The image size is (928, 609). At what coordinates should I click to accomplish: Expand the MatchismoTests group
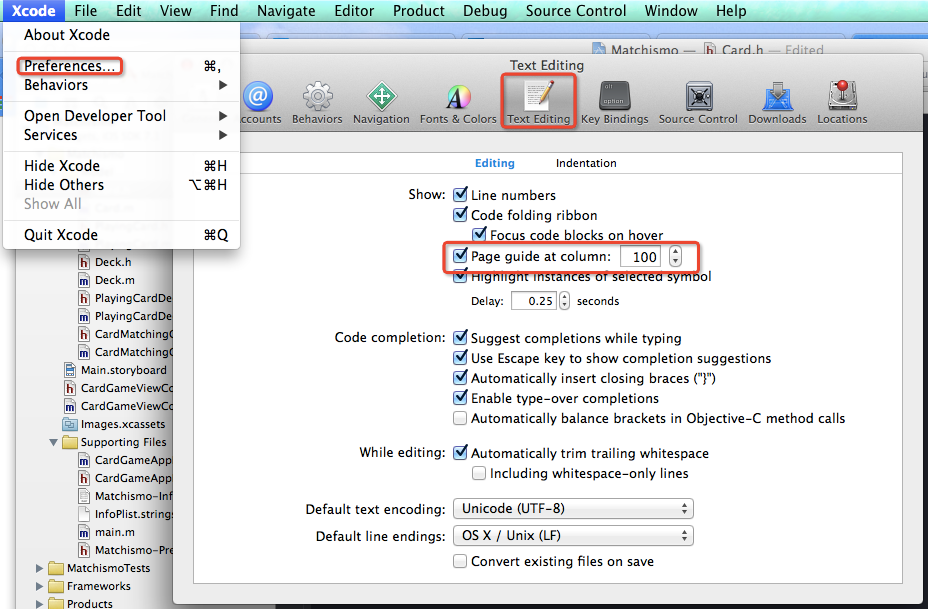[39, 568]
